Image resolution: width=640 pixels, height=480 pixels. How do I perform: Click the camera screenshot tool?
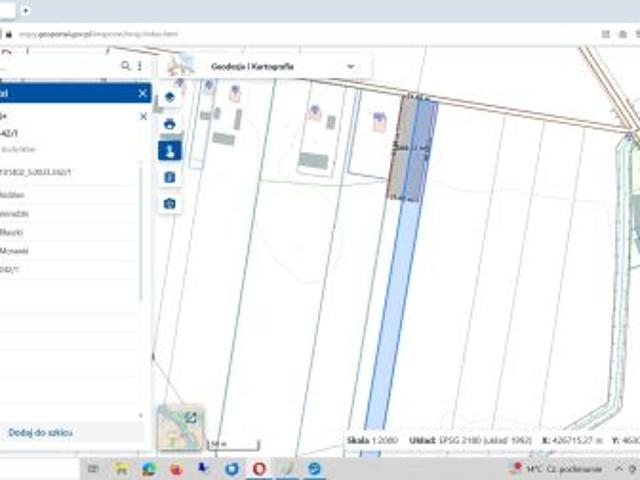pyautogui.click(x=169, y=204)
